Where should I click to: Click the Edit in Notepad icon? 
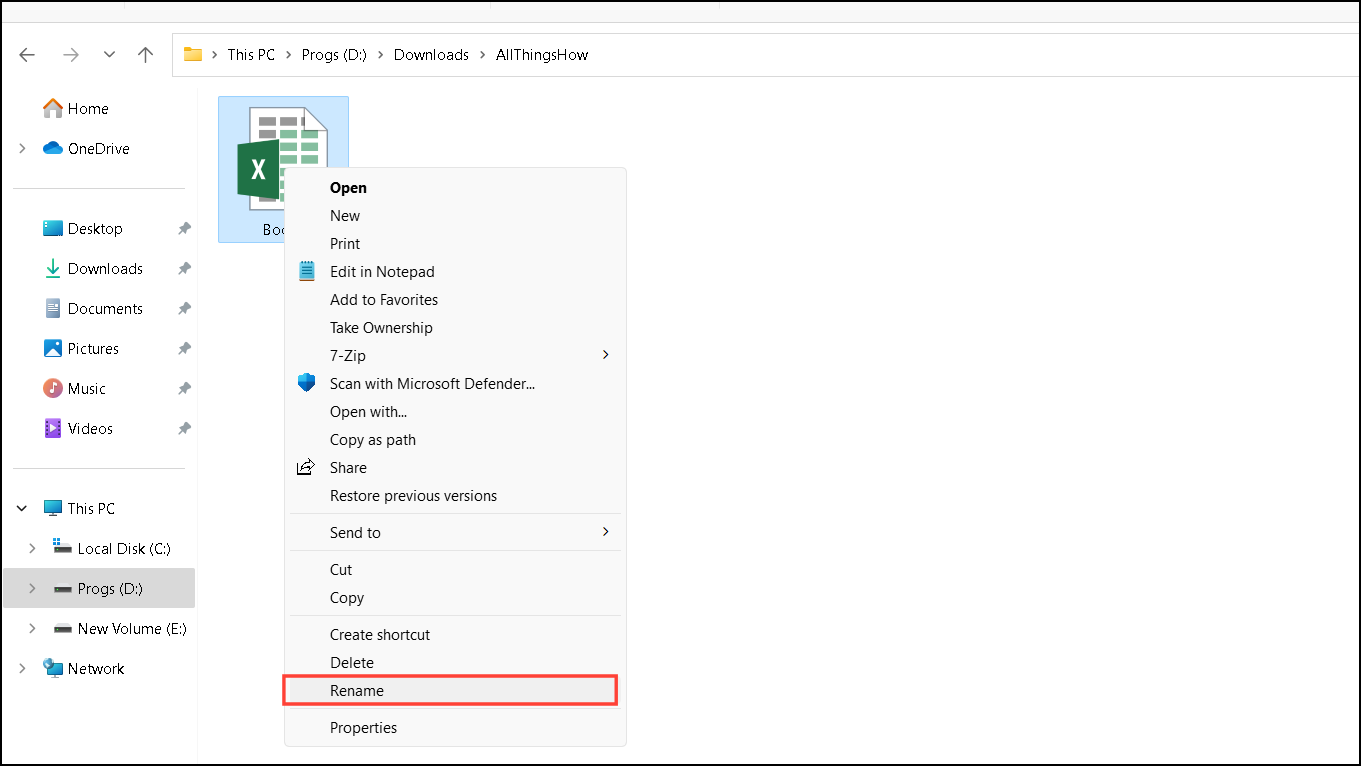[306, 271]
